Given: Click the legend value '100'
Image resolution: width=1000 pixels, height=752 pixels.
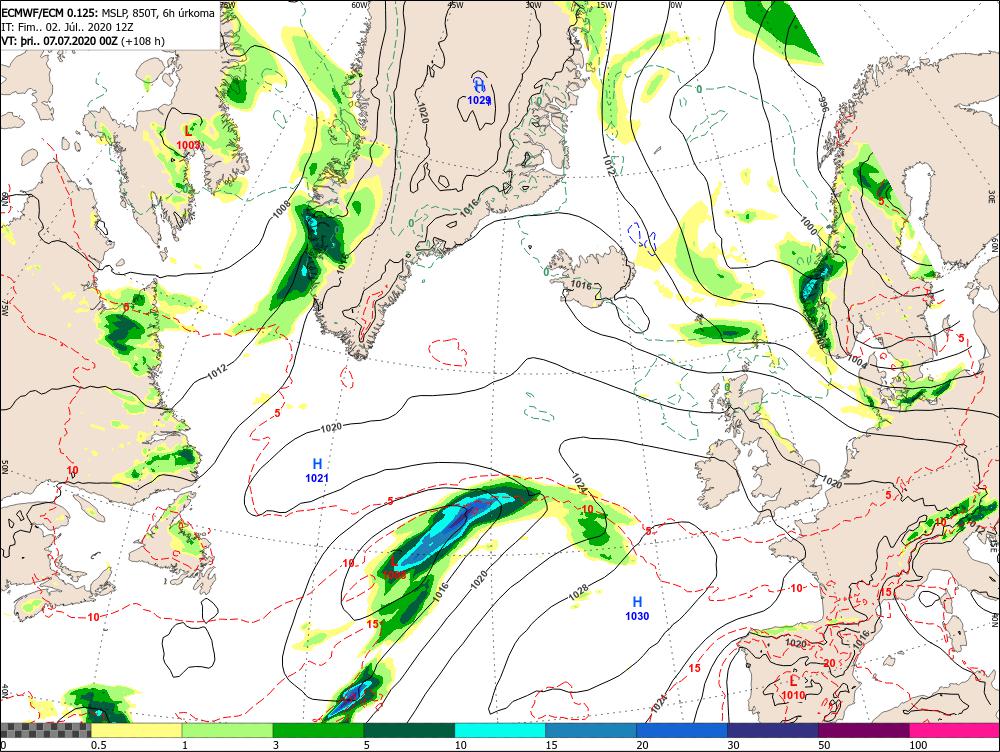Looking at the screenshot, I should pos(918,745).
